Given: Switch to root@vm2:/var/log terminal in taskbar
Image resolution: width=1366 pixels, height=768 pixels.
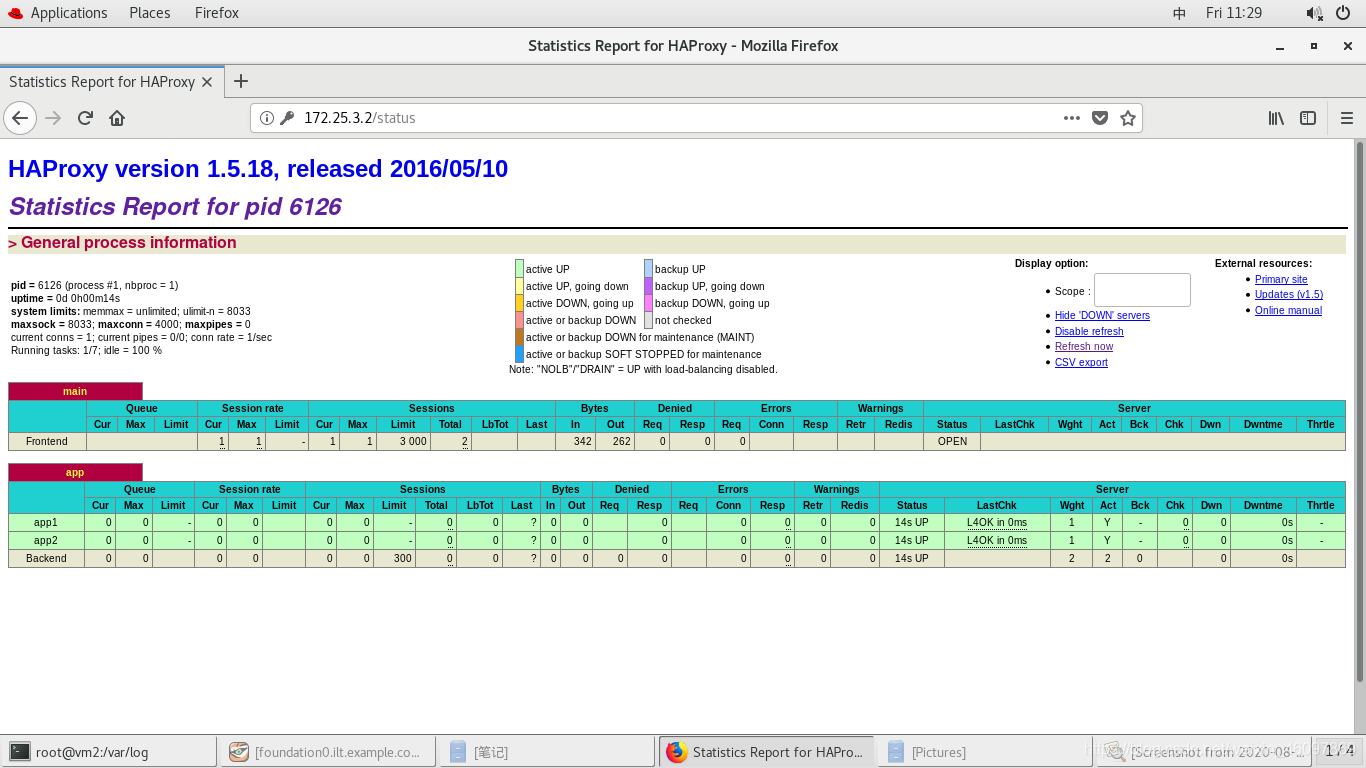Looking at the screenshot, I should click(x=110, y=752).
